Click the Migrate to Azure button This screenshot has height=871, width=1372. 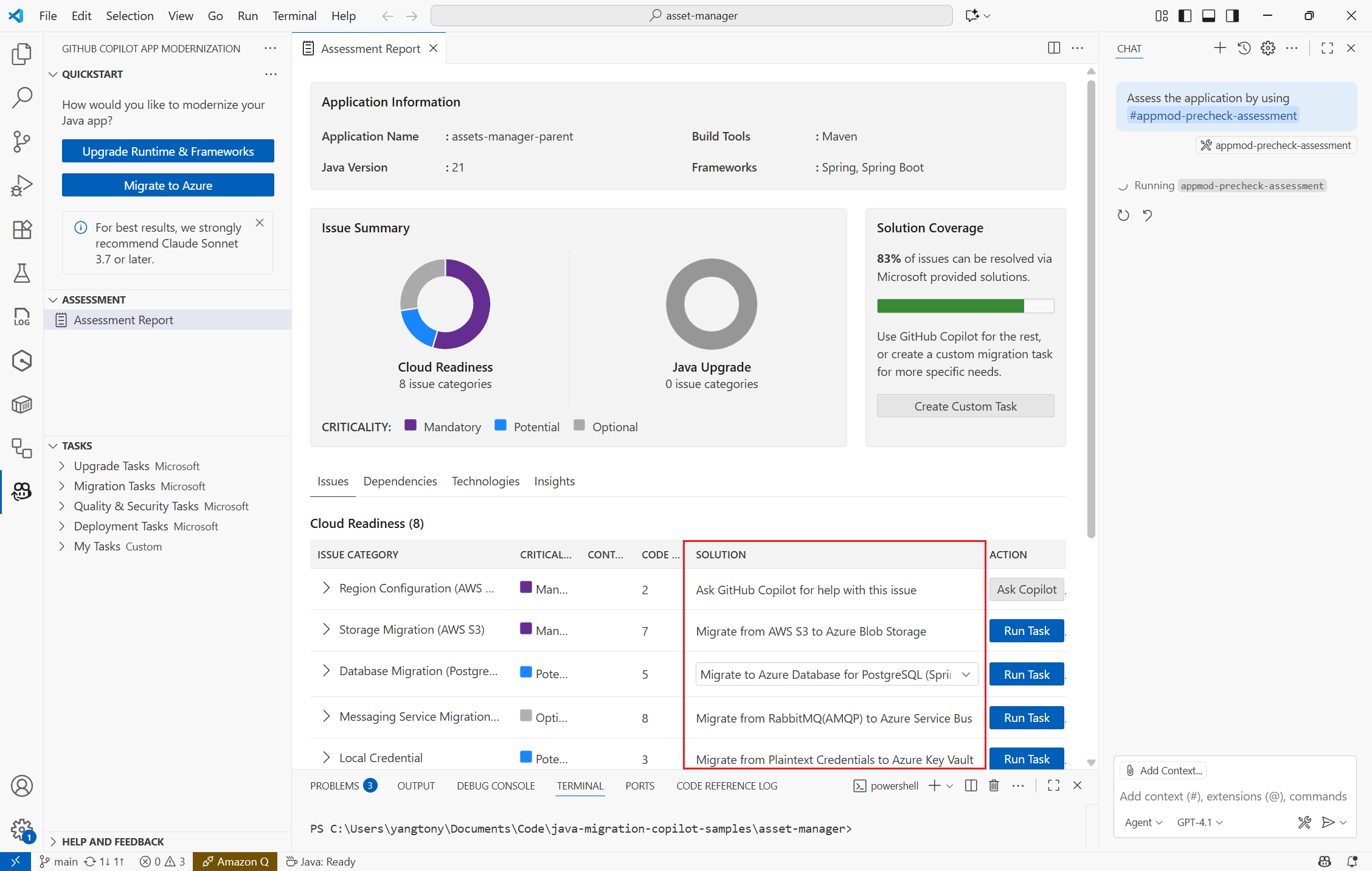click(168, 185)
